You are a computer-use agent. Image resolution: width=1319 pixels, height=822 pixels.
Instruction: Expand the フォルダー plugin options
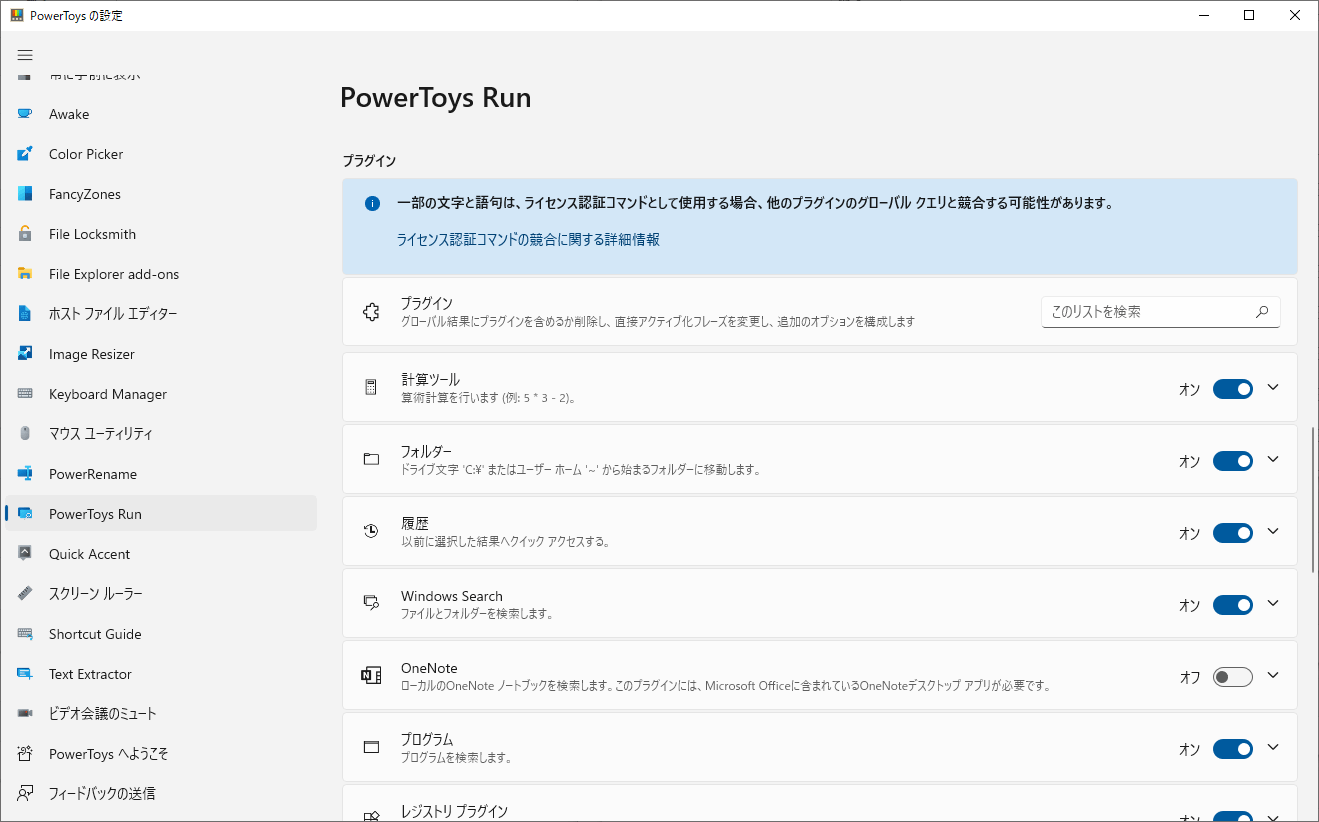[x=1273, y=459]
